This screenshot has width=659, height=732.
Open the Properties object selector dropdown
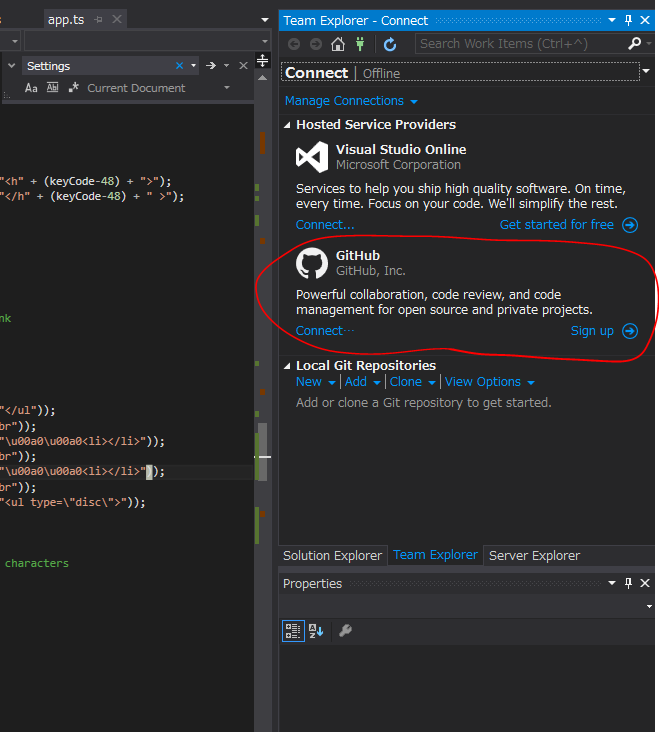point(649,606)
